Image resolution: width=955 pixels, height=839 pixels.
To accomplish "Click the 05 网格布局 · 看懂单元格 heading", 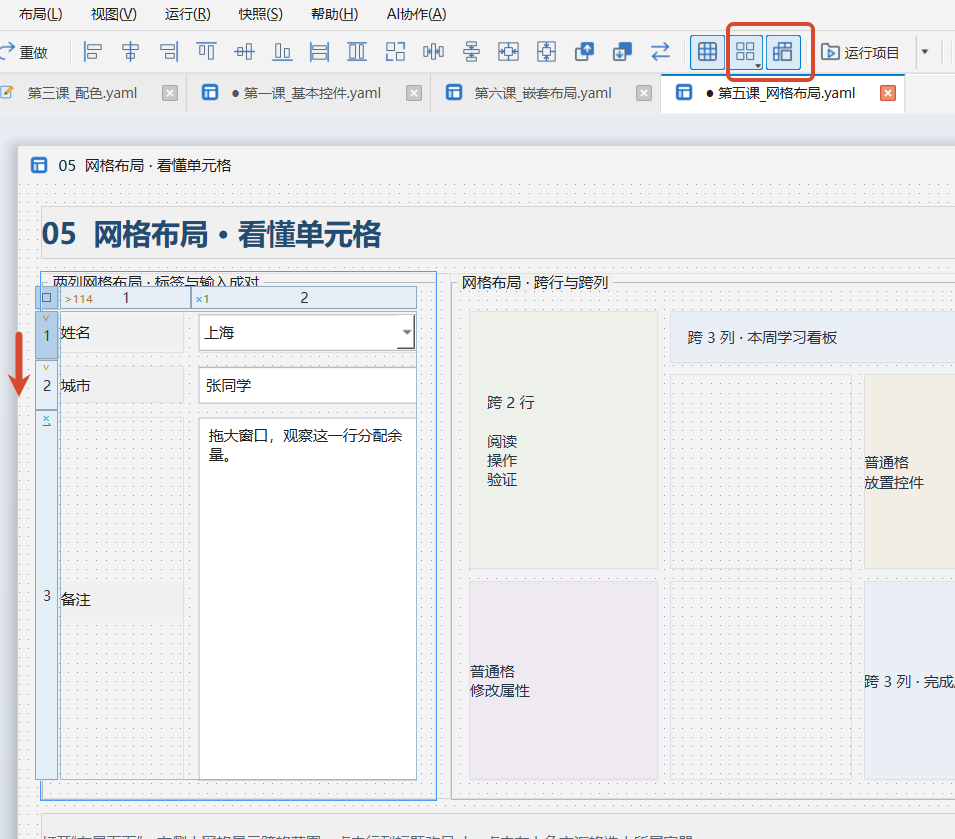I will 211,235.
